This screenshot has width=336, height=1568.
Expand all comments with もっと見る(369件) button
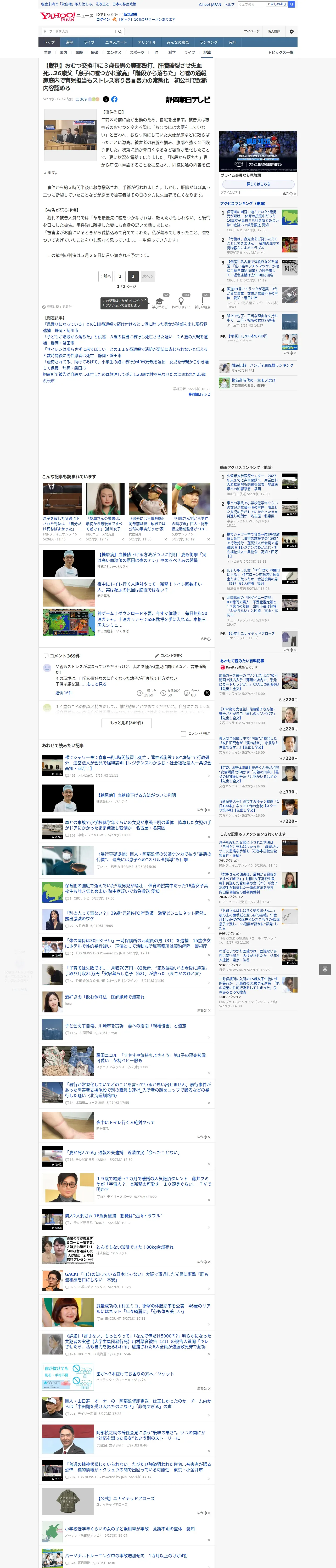127,723
